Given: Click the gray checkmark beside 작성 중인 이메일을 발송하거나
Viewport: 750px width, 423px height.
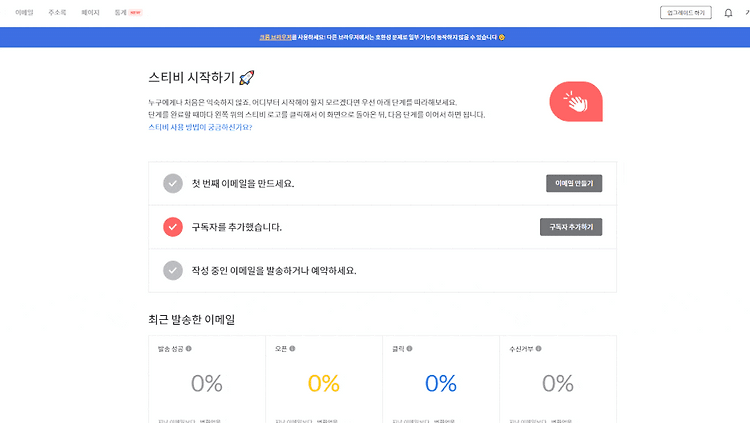Looking at the screenshot, I should pos(173,270).
